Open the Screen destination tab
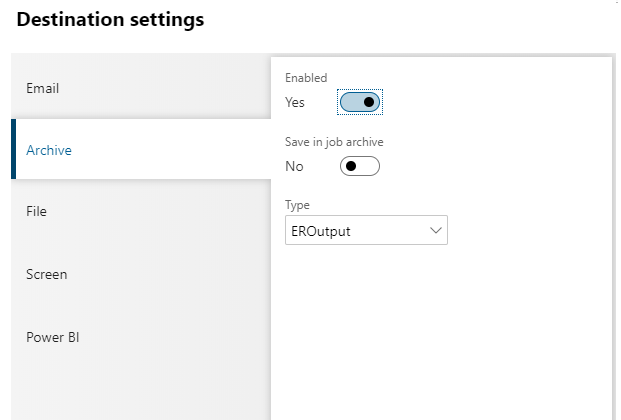This screenshot has width=621, height=420. [x=46, y=274]
